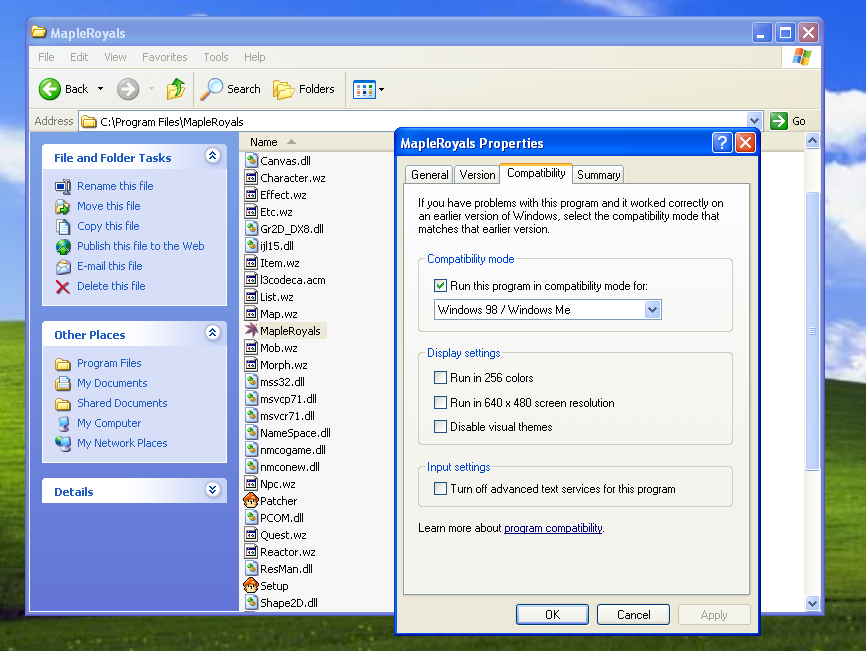Click the Delete this file red X
This screenshot has width=866, height=651.
pyautogui.click(x=63, y=287)
